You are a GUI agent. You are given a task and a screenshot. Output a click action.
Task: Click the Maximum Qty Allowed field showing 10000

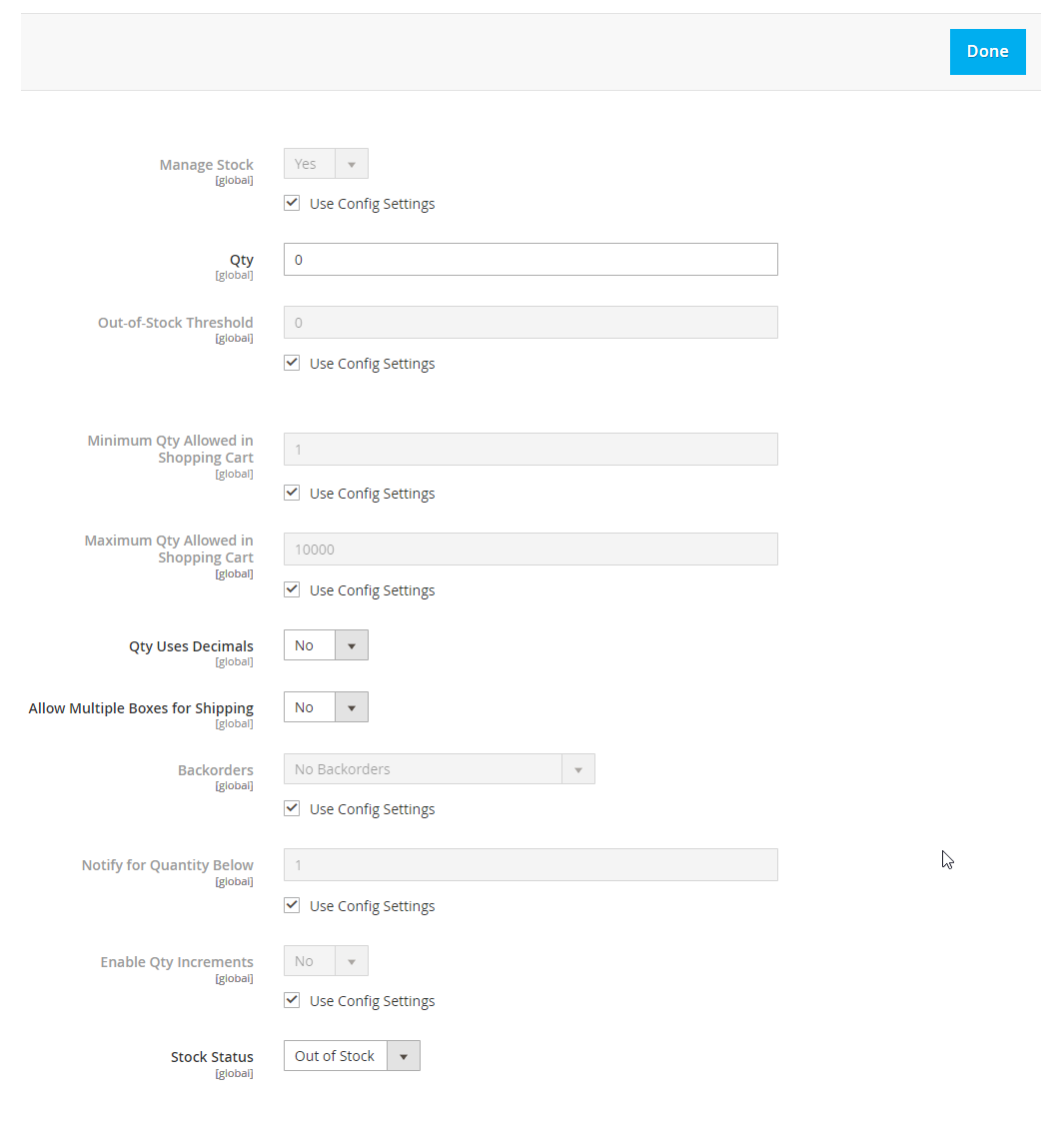point(531,550)
